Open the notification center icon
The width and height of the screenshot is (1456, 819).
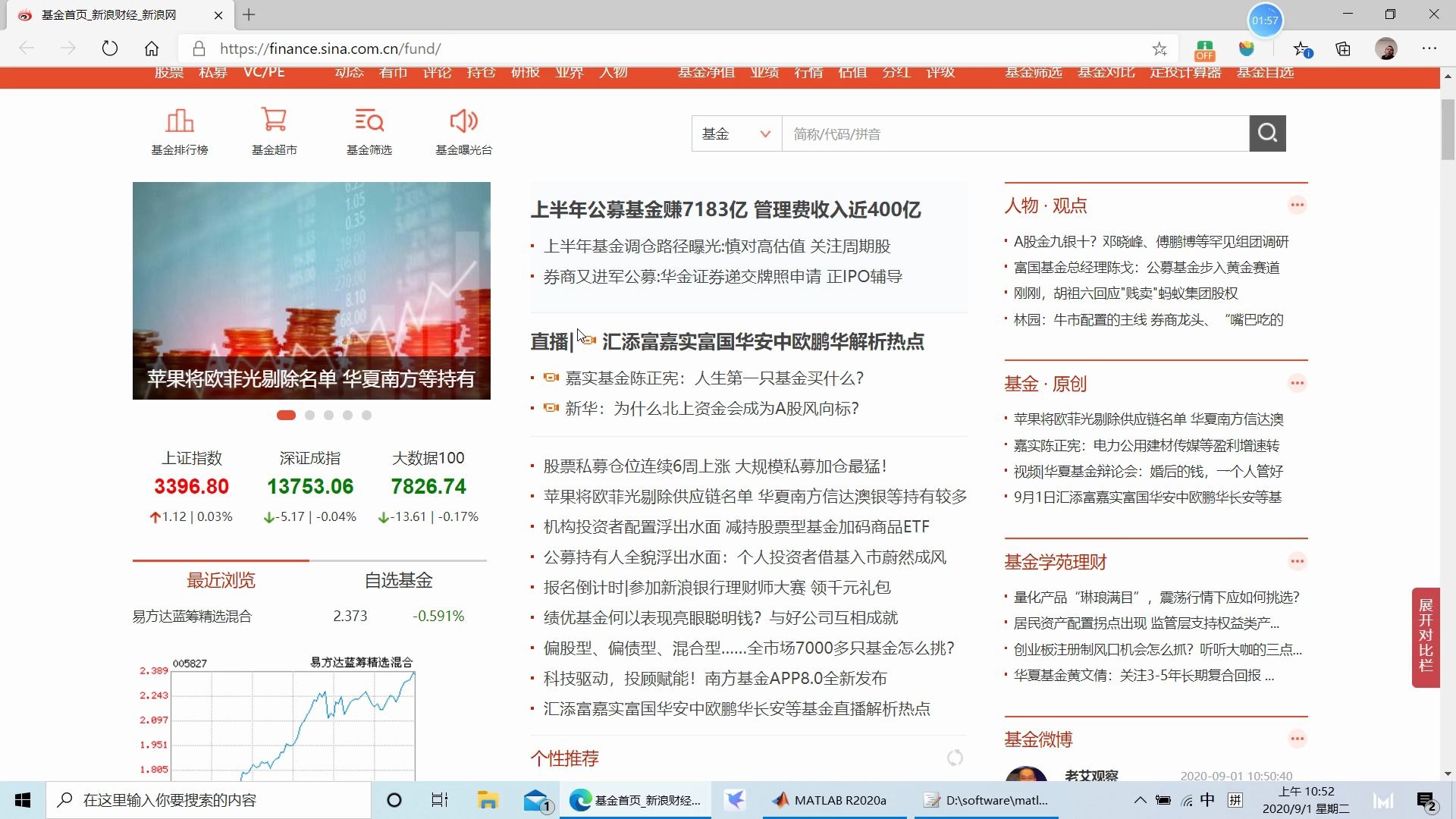point(1427,801)
